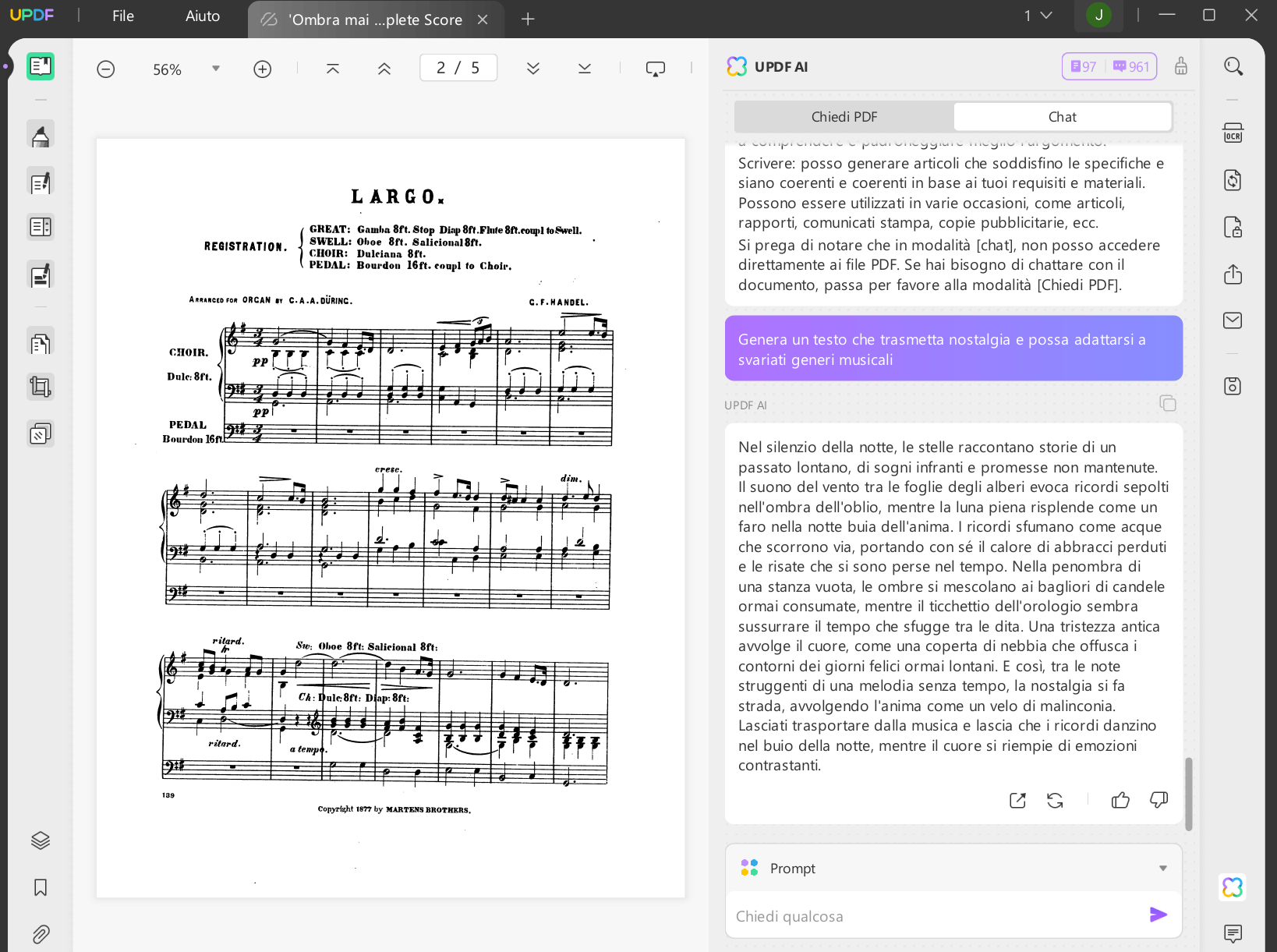
Task: Like the AI response with thumbs up
Action: pyautogui.click(x=1121, y=800)
